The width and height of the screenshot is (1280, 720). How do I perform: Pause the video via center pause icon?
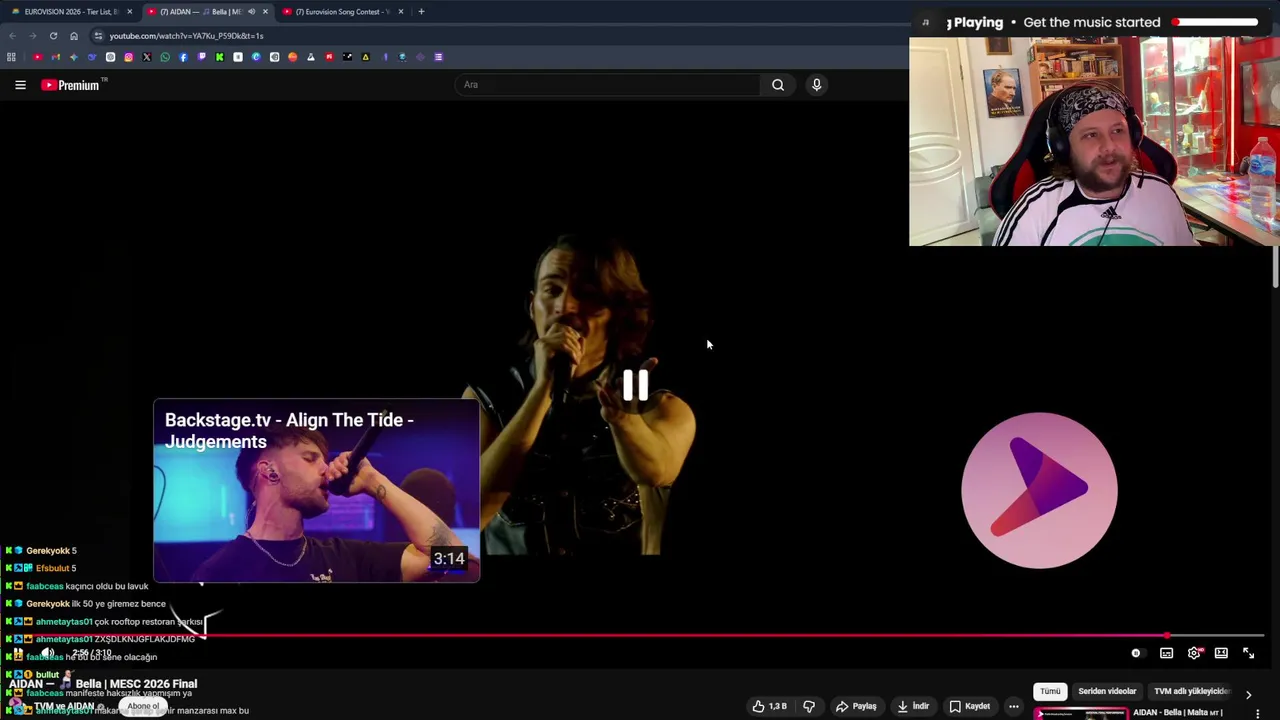pyautogui.click(x=635, y=386)
